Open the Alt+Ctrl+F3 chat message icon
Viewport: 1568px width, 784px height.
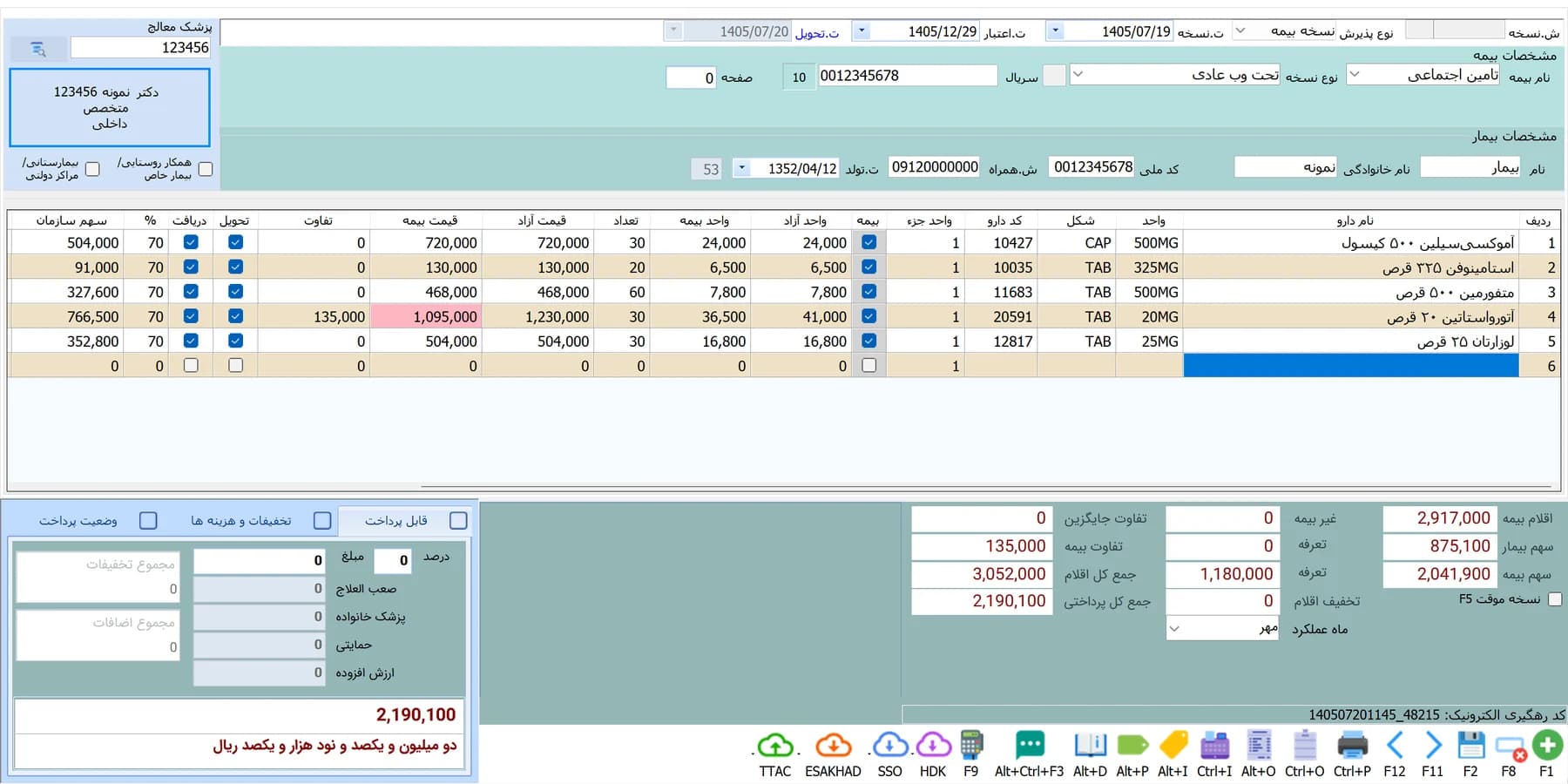point(1030,746)
